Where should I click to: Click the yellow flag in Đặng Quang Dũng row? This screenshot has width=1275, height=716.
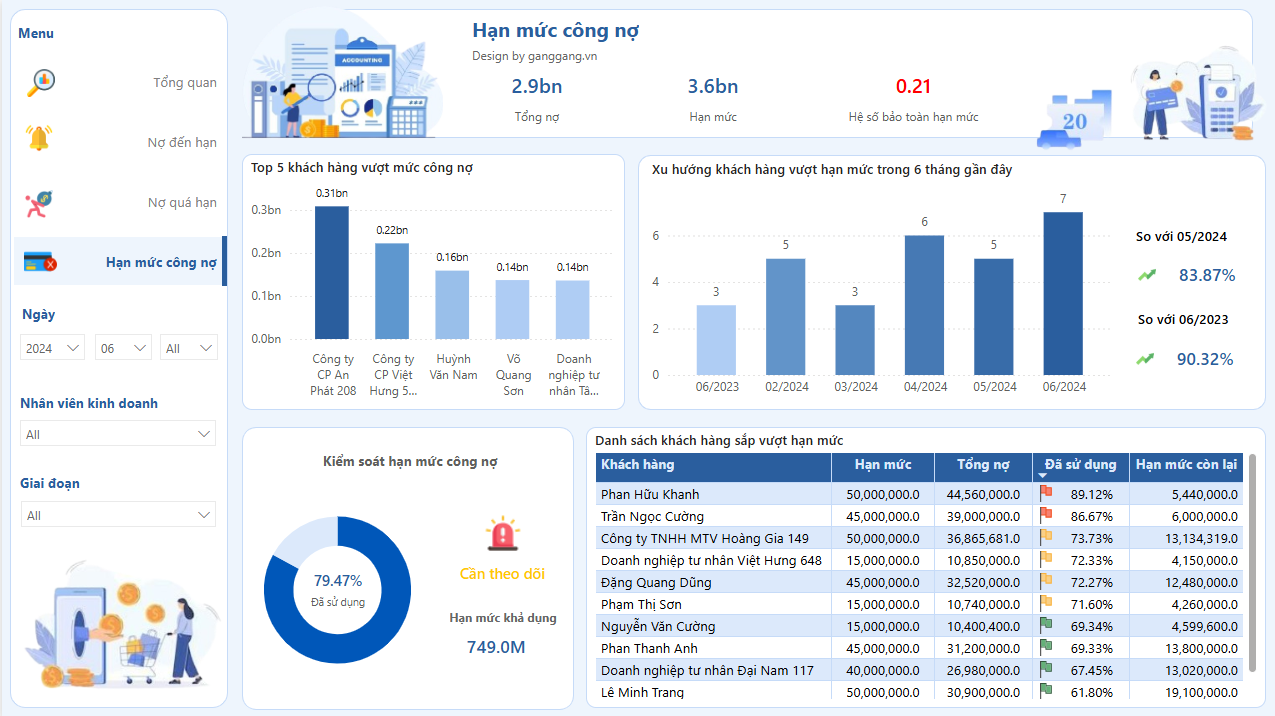coord(1046,580)
